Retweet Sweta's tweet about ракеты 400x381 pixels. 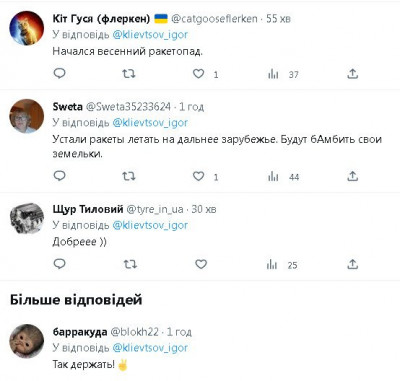pos(129,176)
